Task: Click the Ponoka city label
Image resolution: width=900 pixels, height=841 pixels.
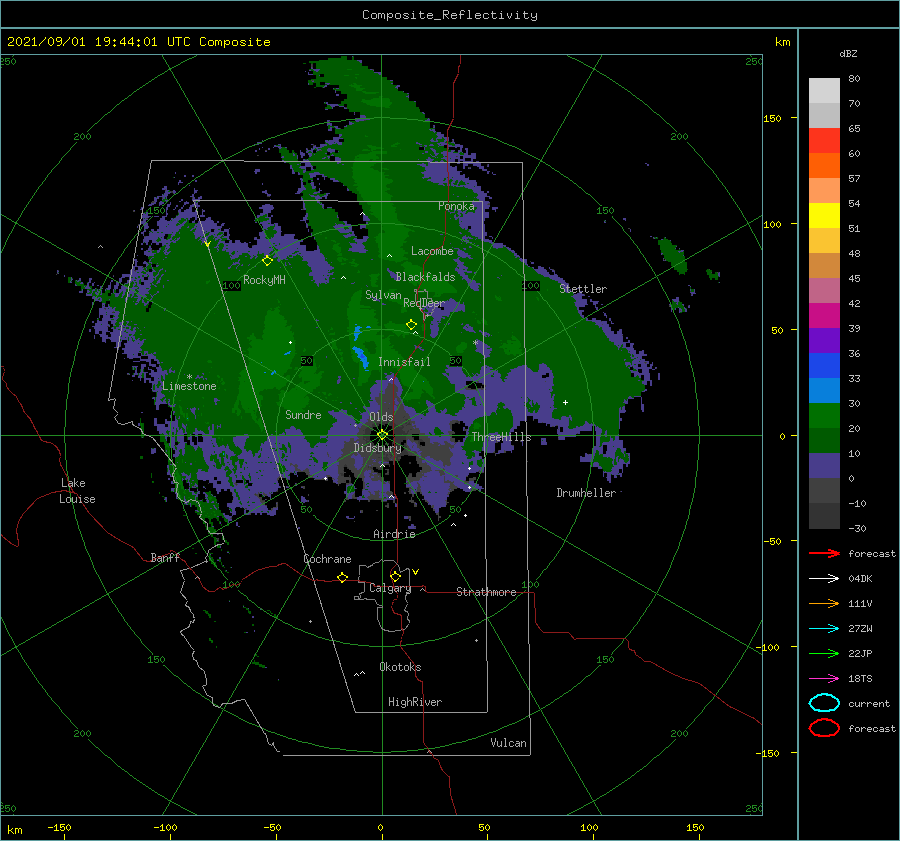Action: point(456,206)
